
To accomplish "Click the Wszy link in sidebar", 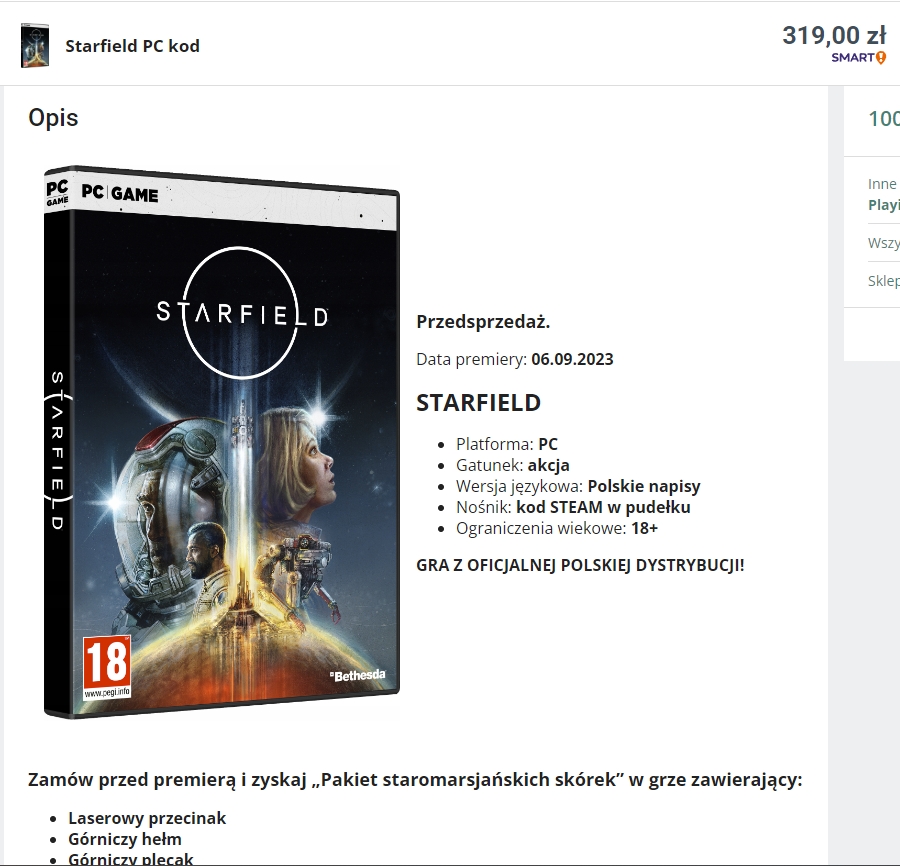I will [x=884, y=243].
